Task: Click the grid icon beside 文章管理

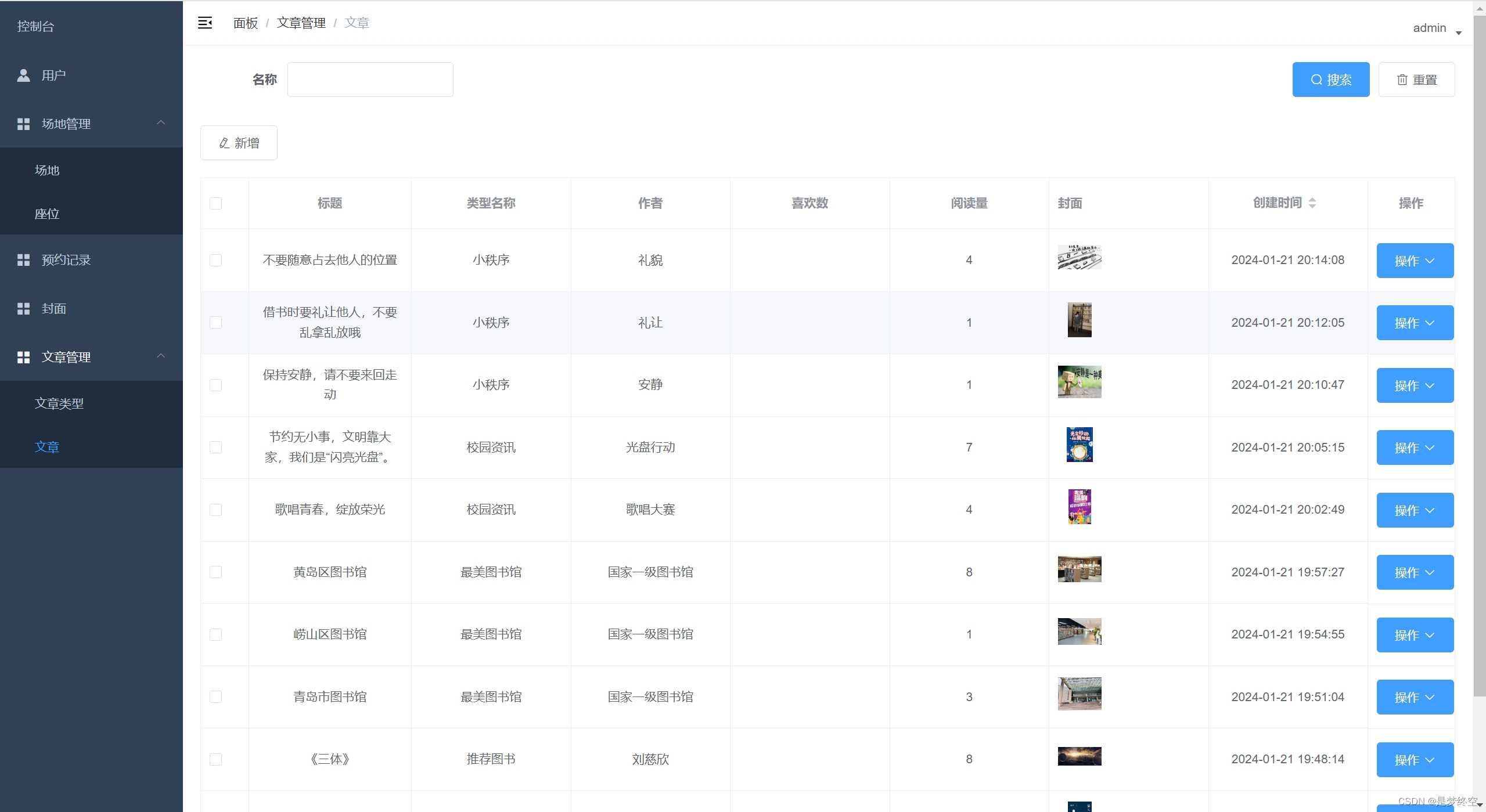Action: [23, 358]
